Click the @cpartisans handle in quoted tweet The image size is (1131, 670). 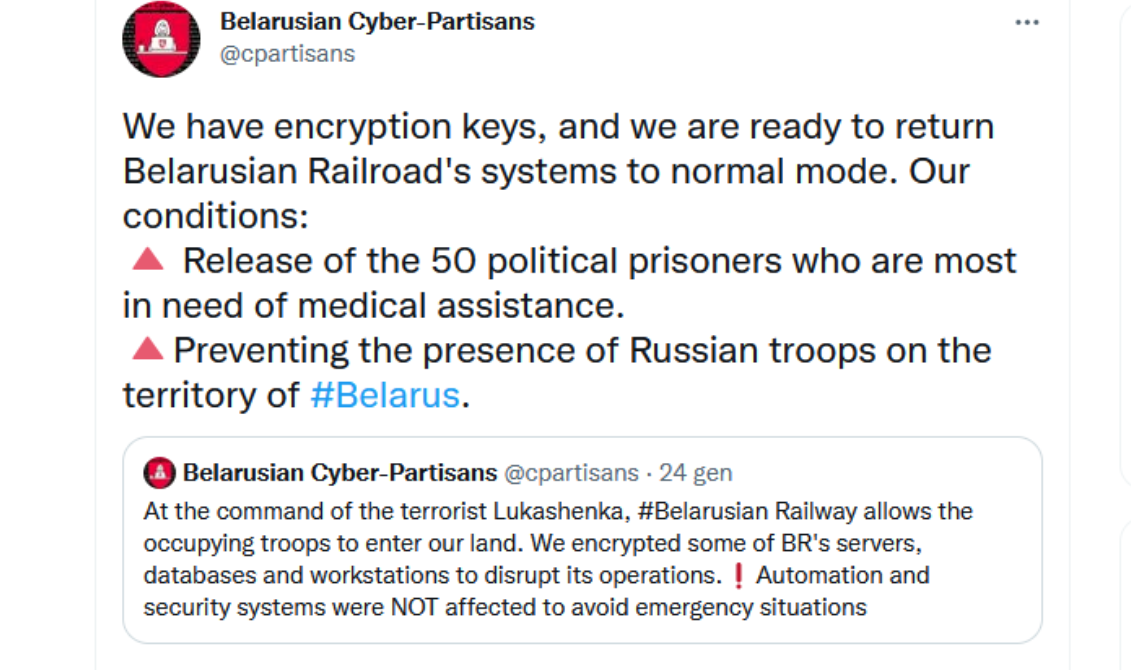click(x=571, y=473)
